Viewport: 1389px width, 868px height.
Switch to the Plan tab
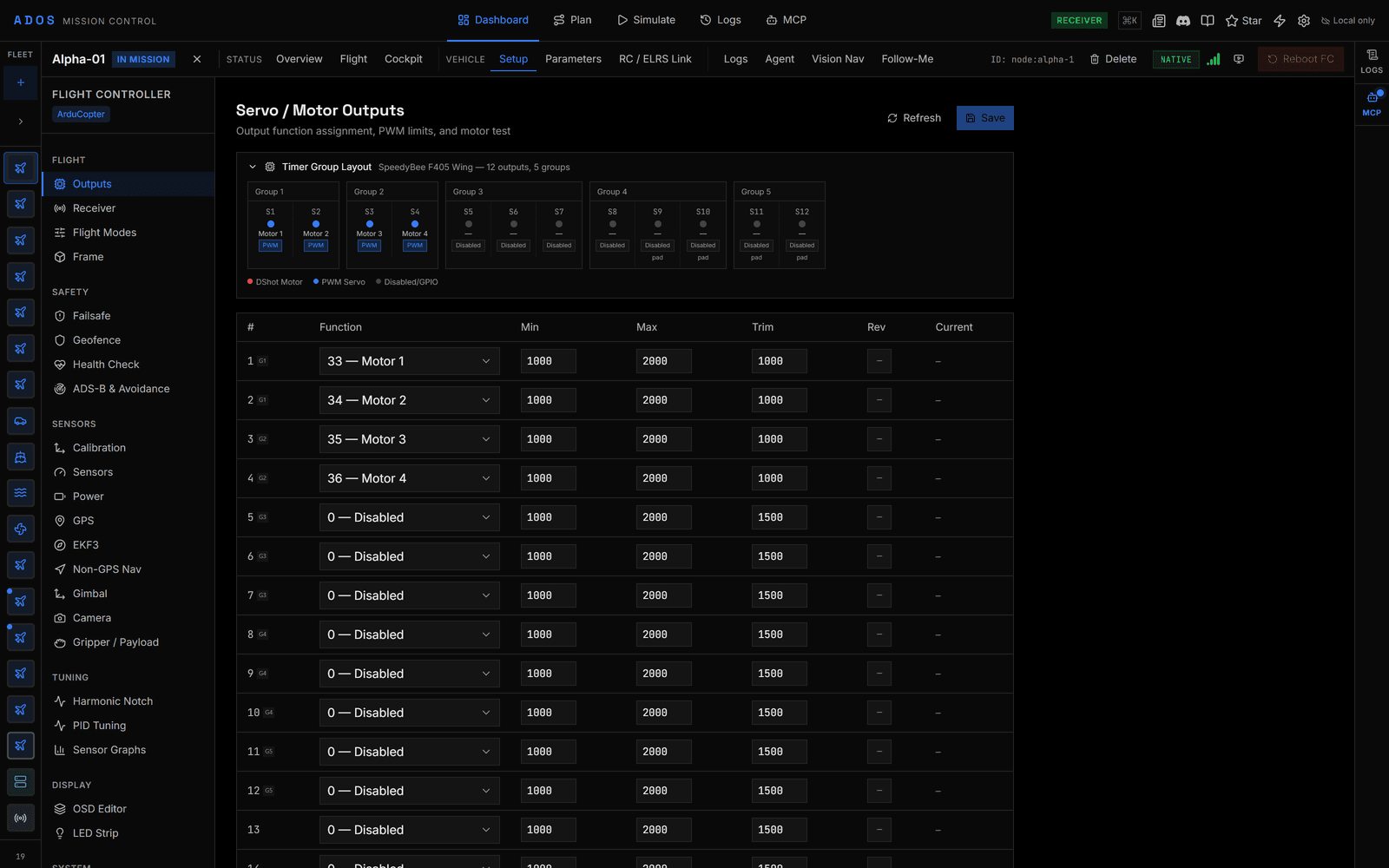click(572, 20)
